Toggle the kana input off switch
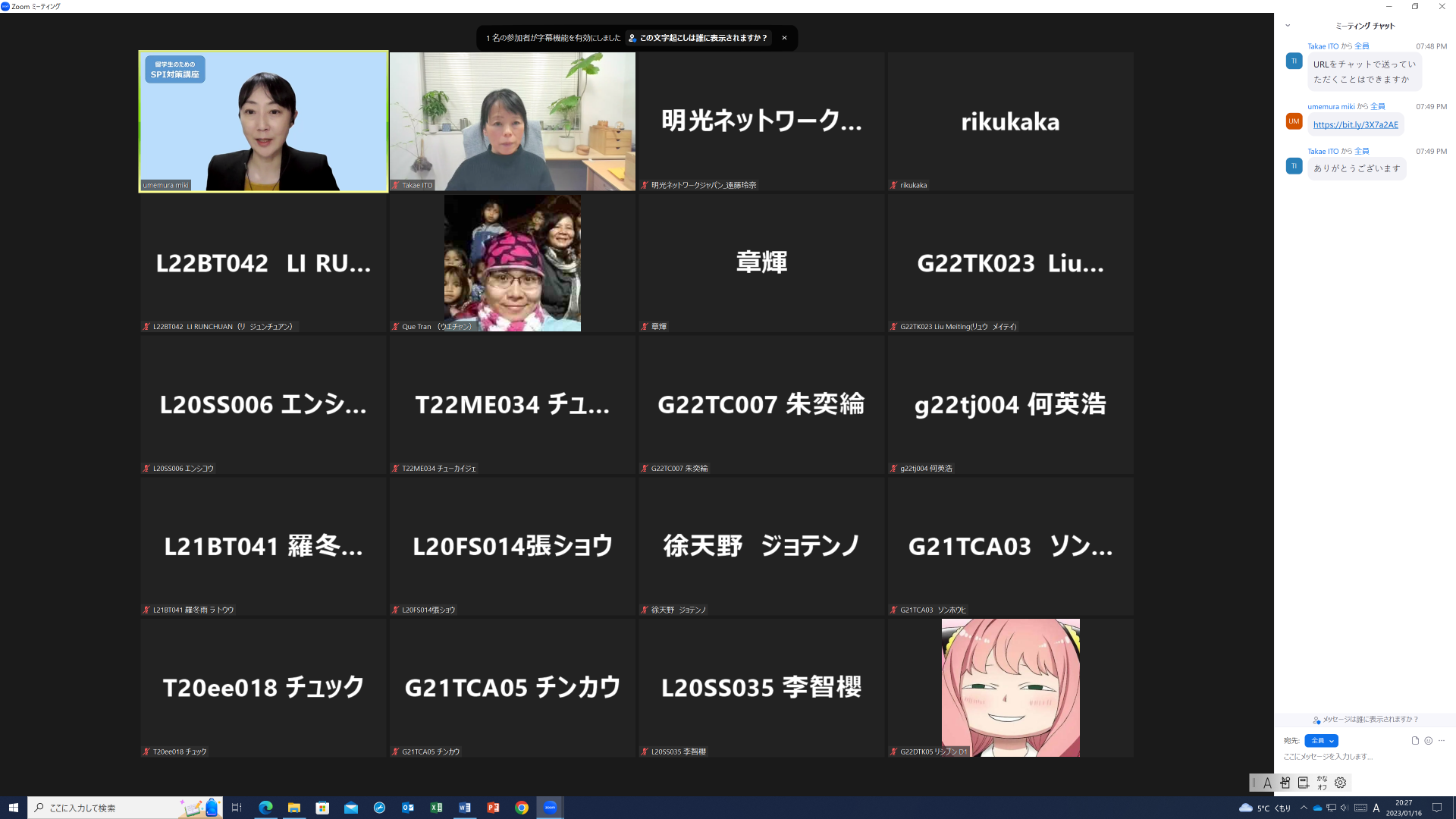 pyautogui.click(x=1322, y=783)
